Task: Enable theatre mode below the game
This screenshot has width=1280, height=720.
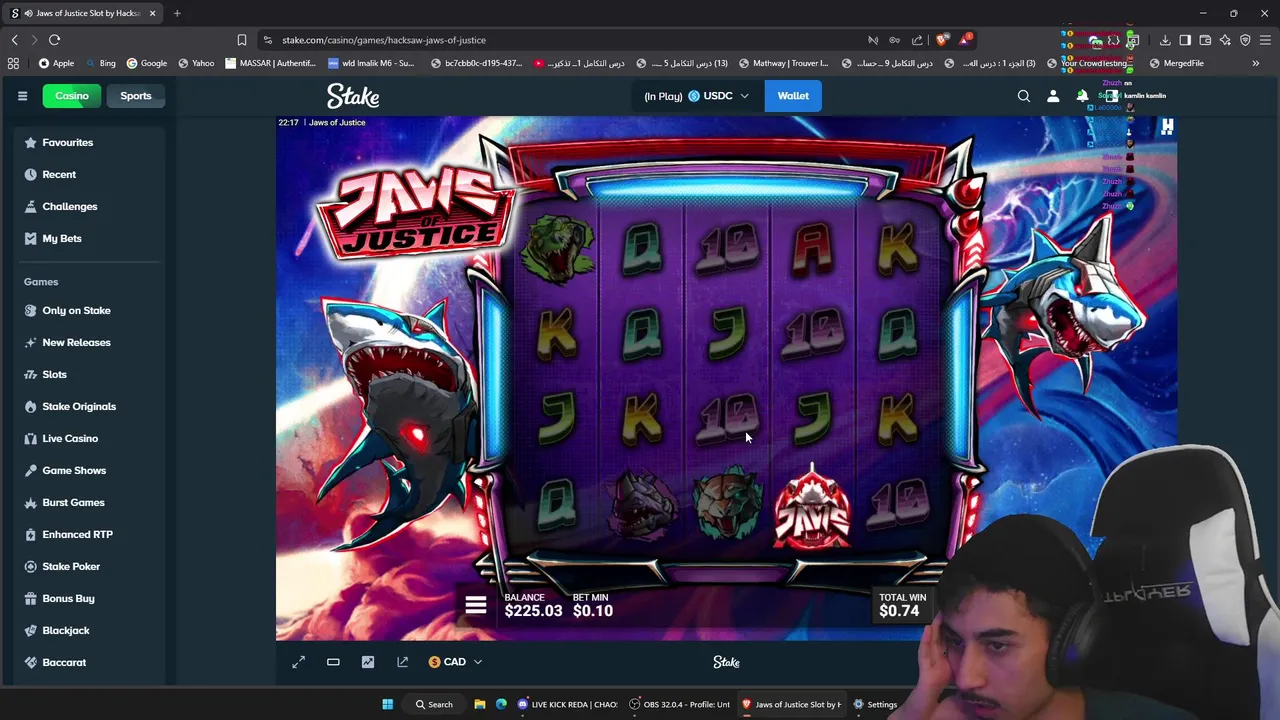Action: [333, 662]
